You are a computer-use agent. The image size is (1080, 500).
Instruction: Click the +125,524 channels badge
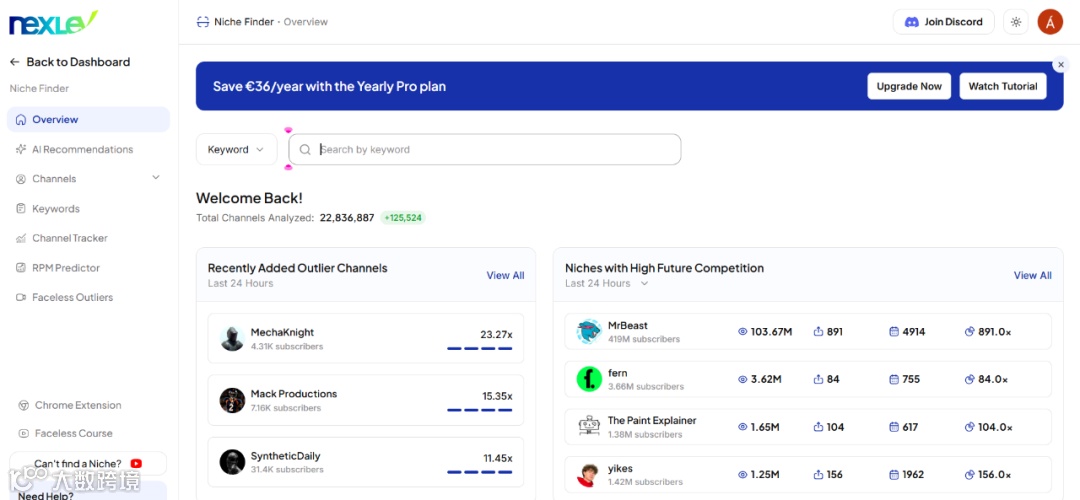pyautogui.click(x=403, y=218)
